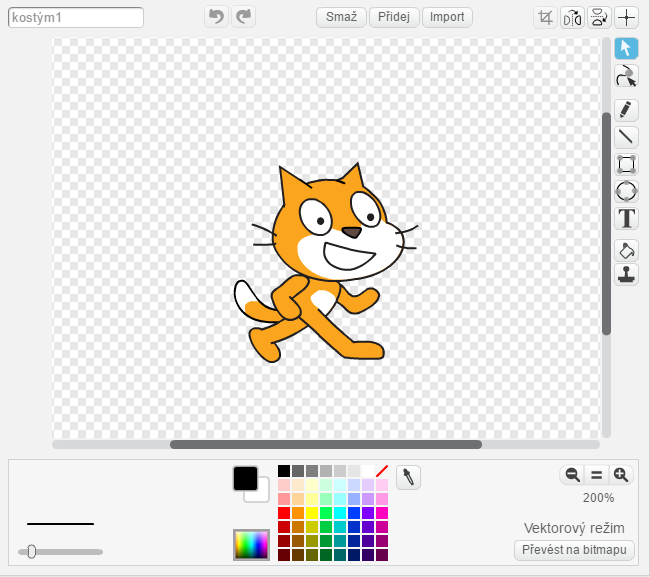Click the 200% zoom level text
This screenshot has width=650, height=577.
pos(598,498)
